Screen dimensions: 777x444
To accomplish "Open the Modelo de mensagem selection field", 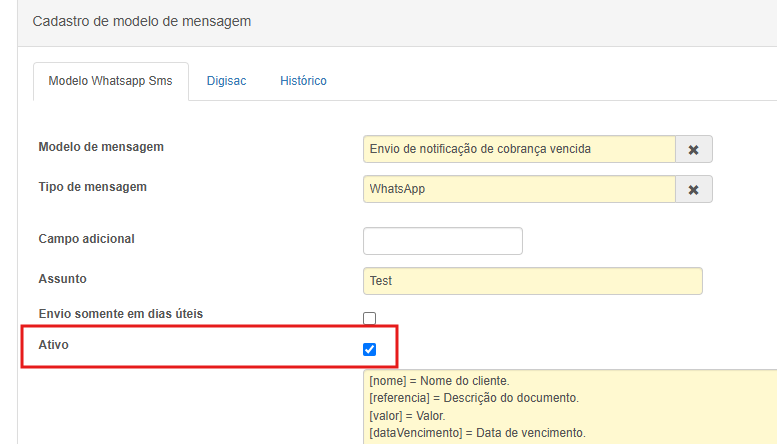I will 519,149.
